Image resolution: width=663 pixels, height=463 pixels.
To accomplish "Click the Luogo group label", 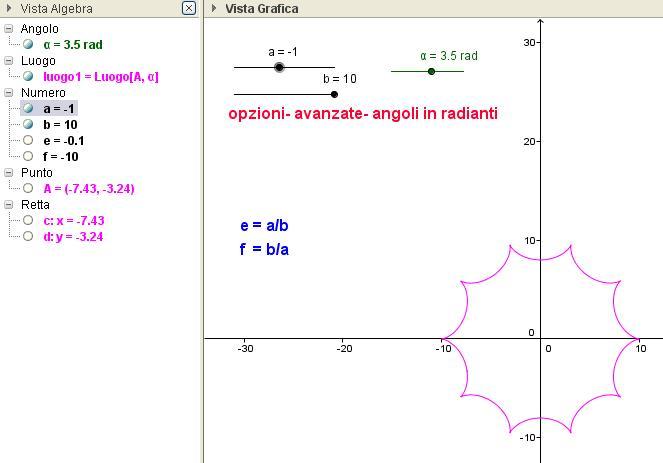I will (x=38, y=61).
